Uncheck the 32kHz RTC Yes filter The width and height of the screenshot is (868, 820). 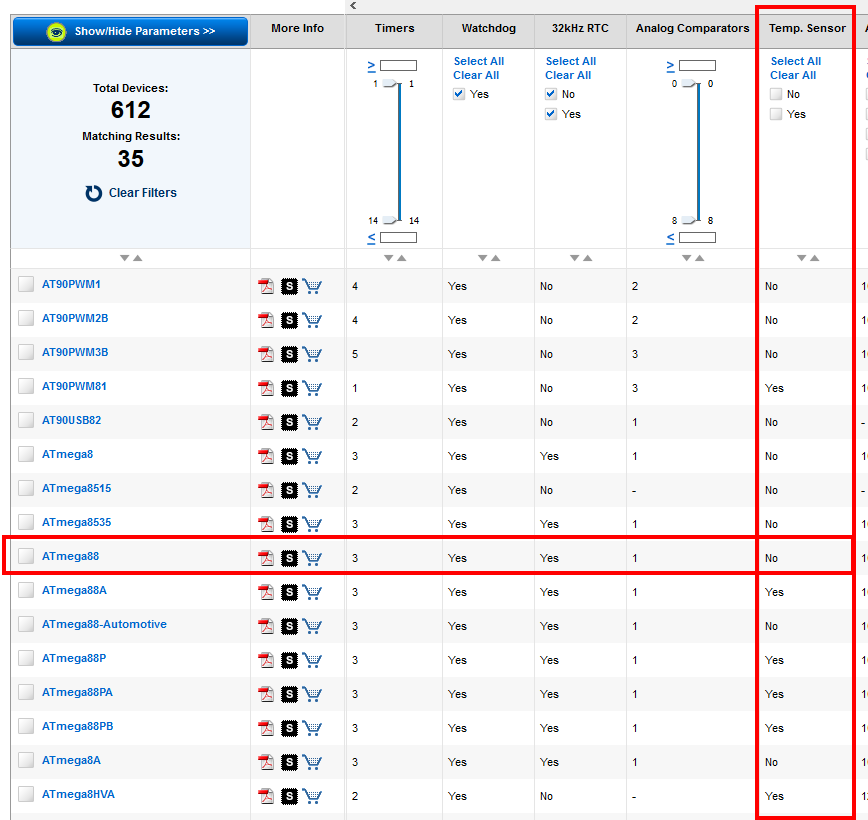pos(551,114)
